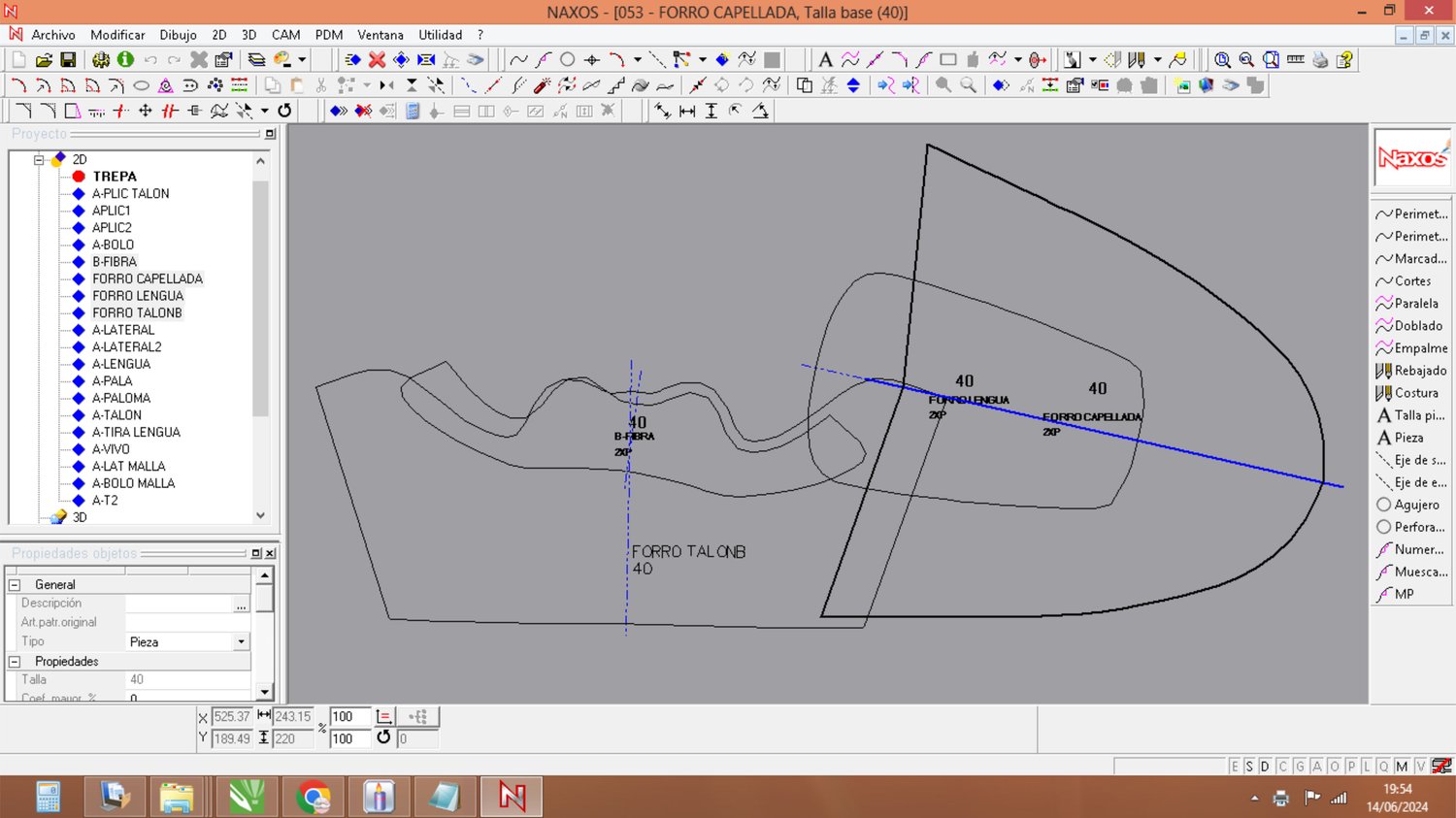
Task: Select the text tool letter A icon
Action: (x=825, y=60)
